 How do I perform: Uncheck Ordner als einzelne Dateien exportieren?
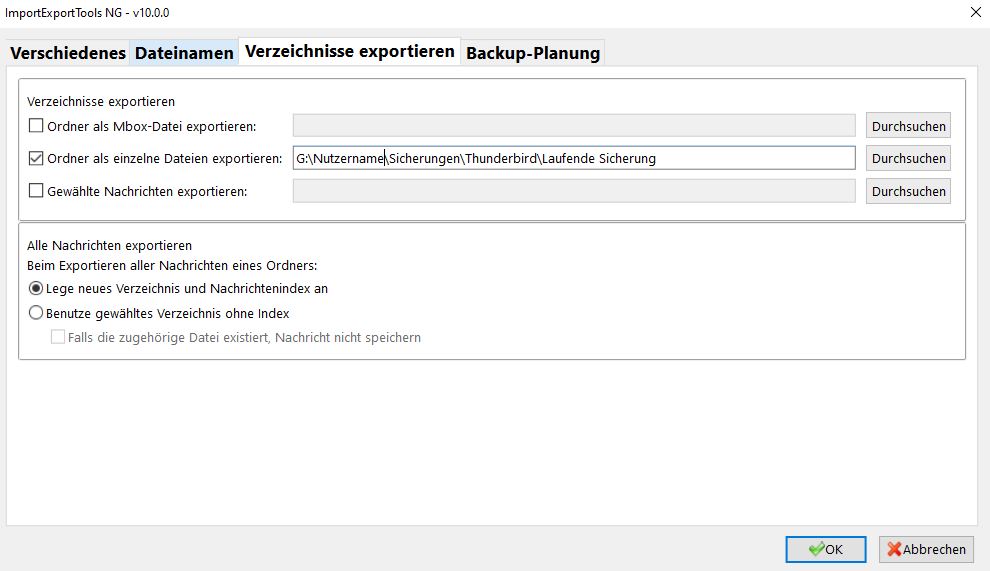37,158
